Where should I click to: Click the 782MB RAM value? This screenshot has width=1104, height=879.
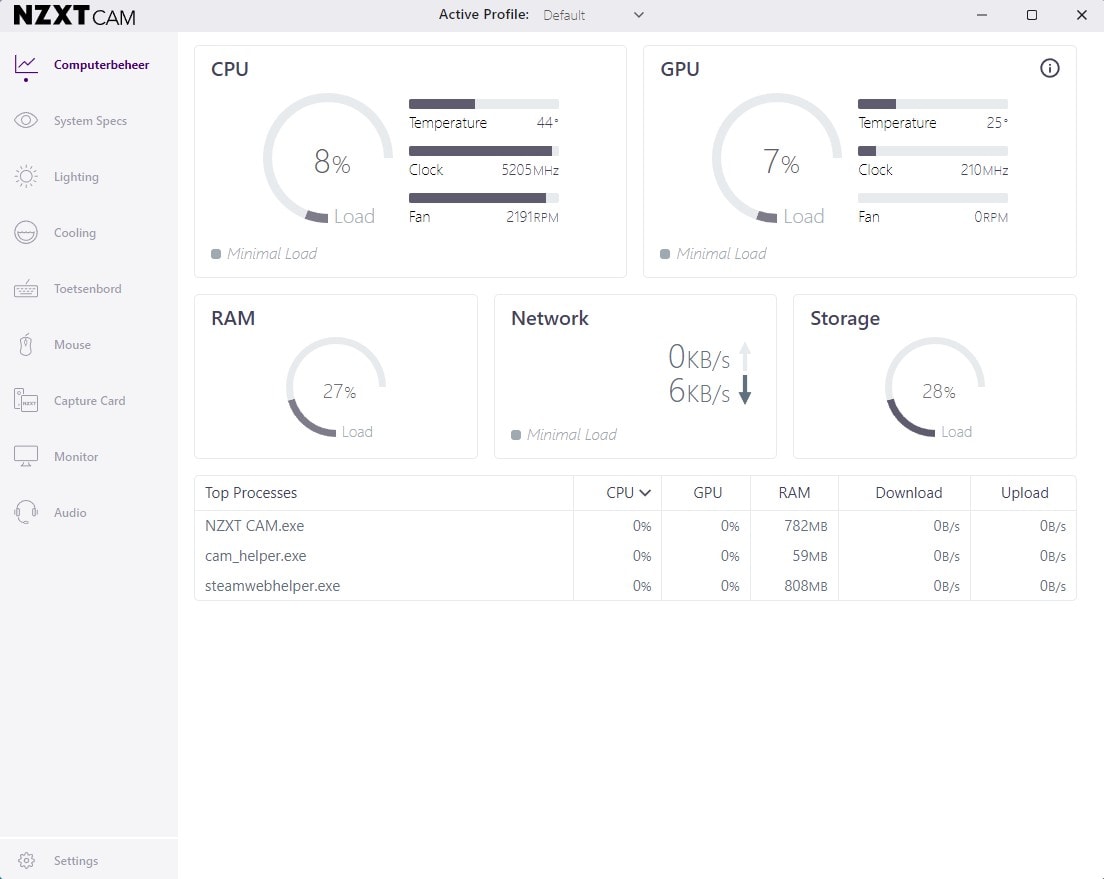(x=805, y=526)
